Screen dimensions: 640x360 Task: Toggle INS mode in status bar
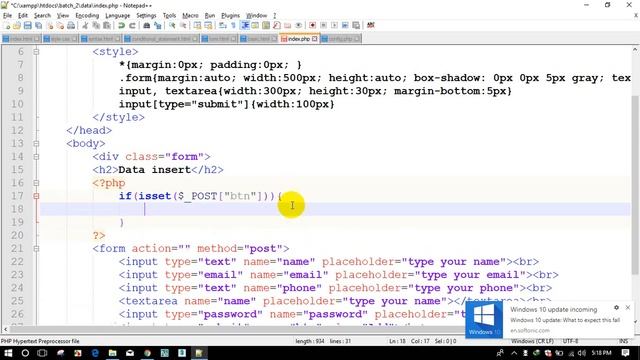click(x=623, y=341)
